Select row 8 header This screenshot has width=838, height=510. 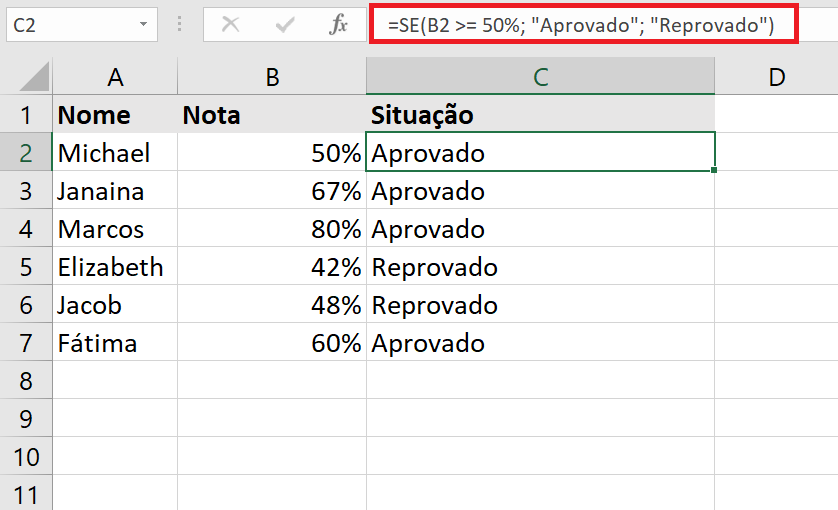[x=26, y=380]
